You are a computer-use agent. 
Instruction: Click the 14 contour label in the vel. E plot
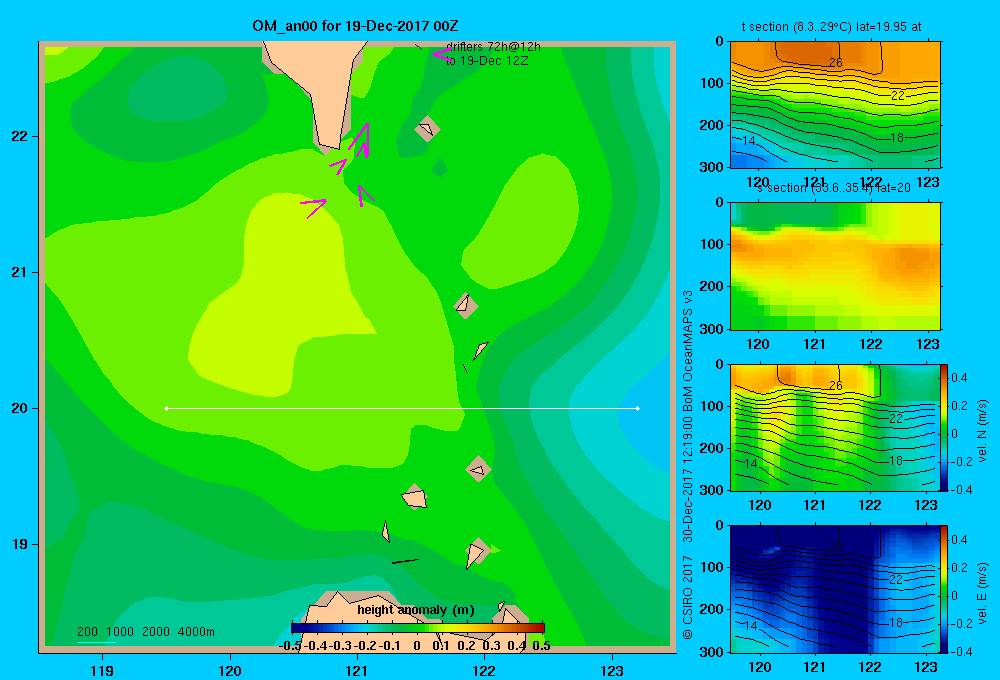[751, 626]
